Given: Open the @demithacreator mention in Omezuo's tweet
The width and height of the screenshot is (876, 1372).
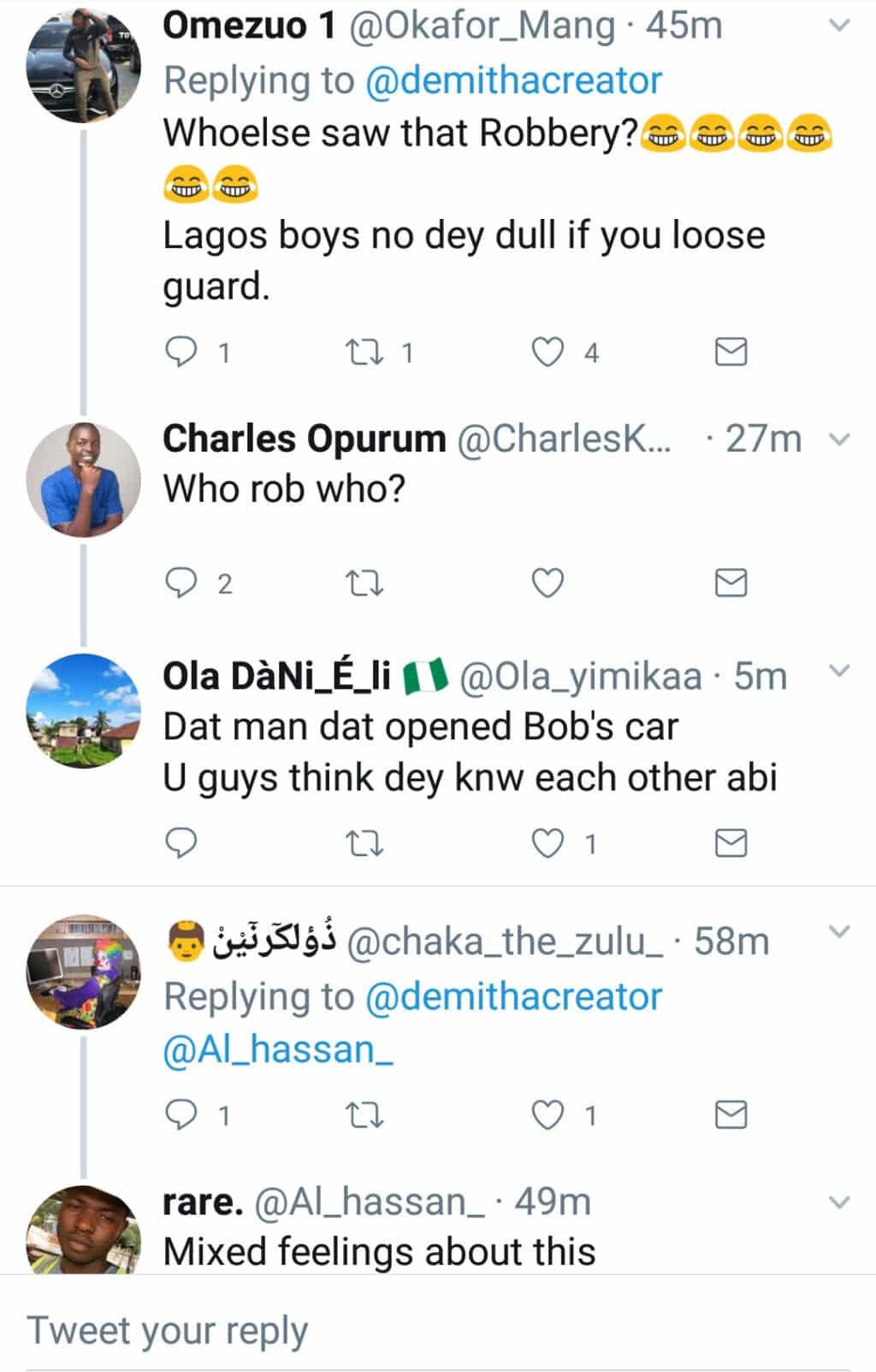Looking at the screenshot, I should coord(513,80).
